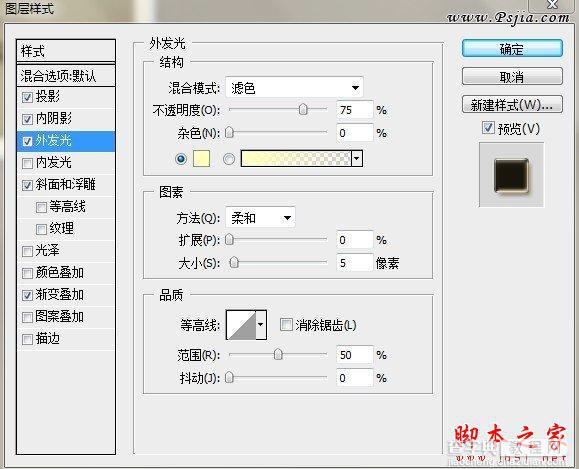
Task: Enable the 内发光 checkbox
Action: tap(27, 163)
